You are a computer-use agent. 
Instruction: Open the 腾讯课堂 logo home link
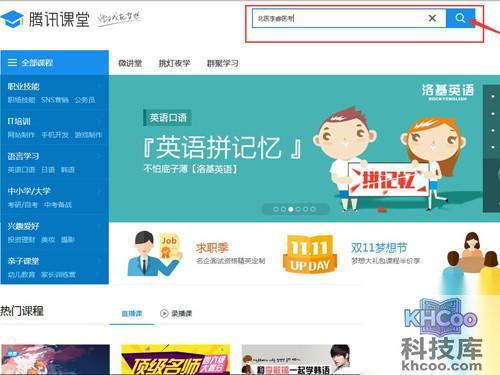click(45, 19)
